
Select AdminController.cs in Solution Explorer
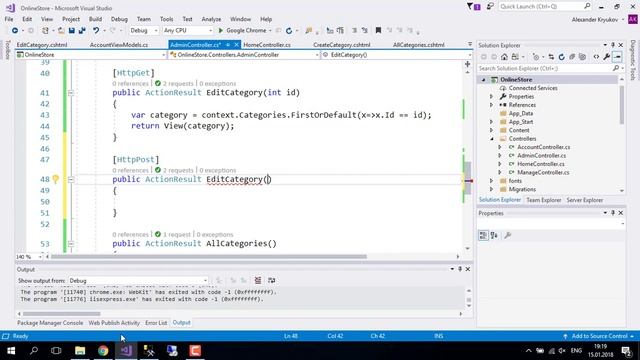pos(541,156)
